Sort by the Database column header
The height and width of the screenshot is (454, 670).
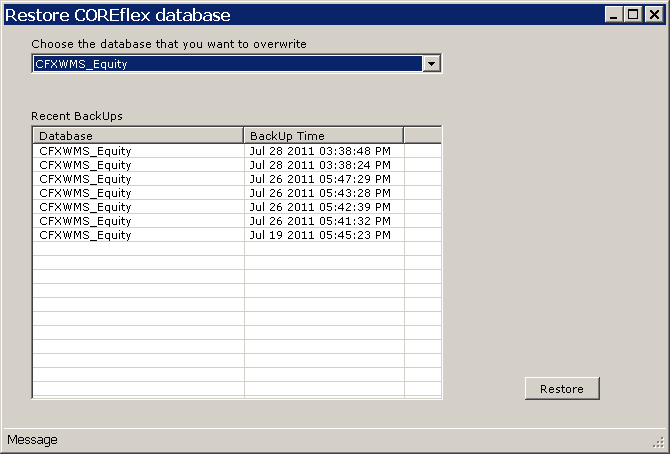coord(138,136)
